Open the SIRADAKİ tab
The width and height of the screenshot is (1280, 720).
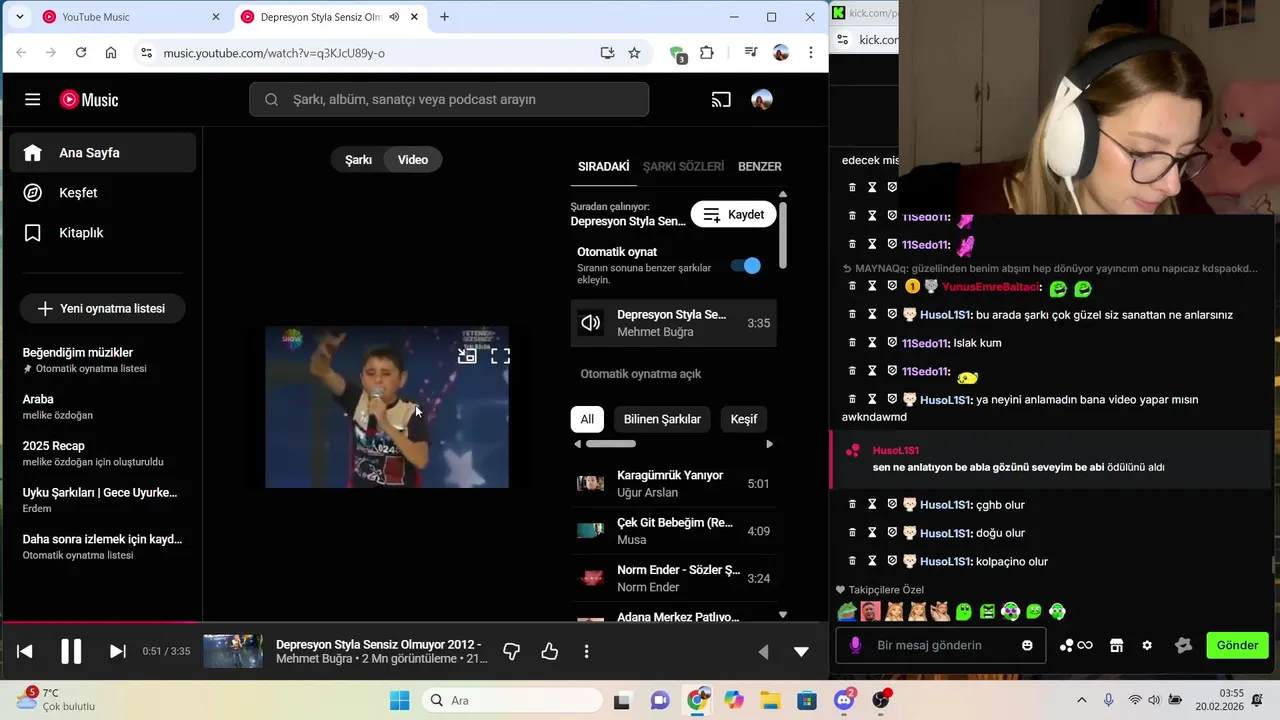pyautogui.click(x=603, y=166)
